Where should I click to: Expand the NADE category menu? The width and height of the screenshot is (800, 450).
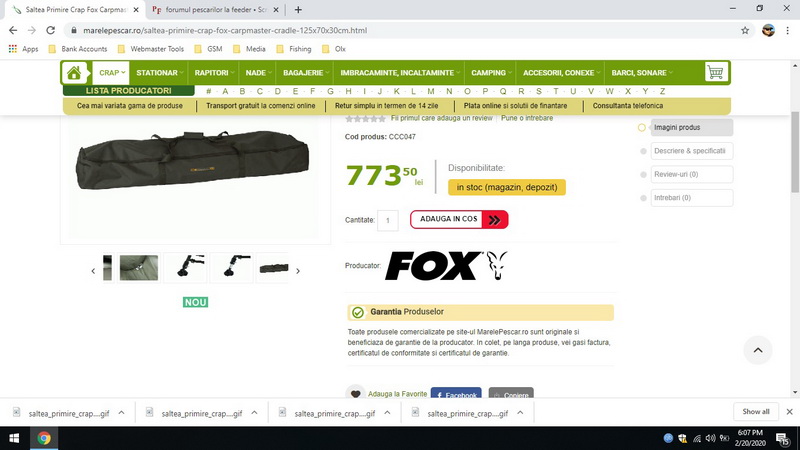coord(258,73)
